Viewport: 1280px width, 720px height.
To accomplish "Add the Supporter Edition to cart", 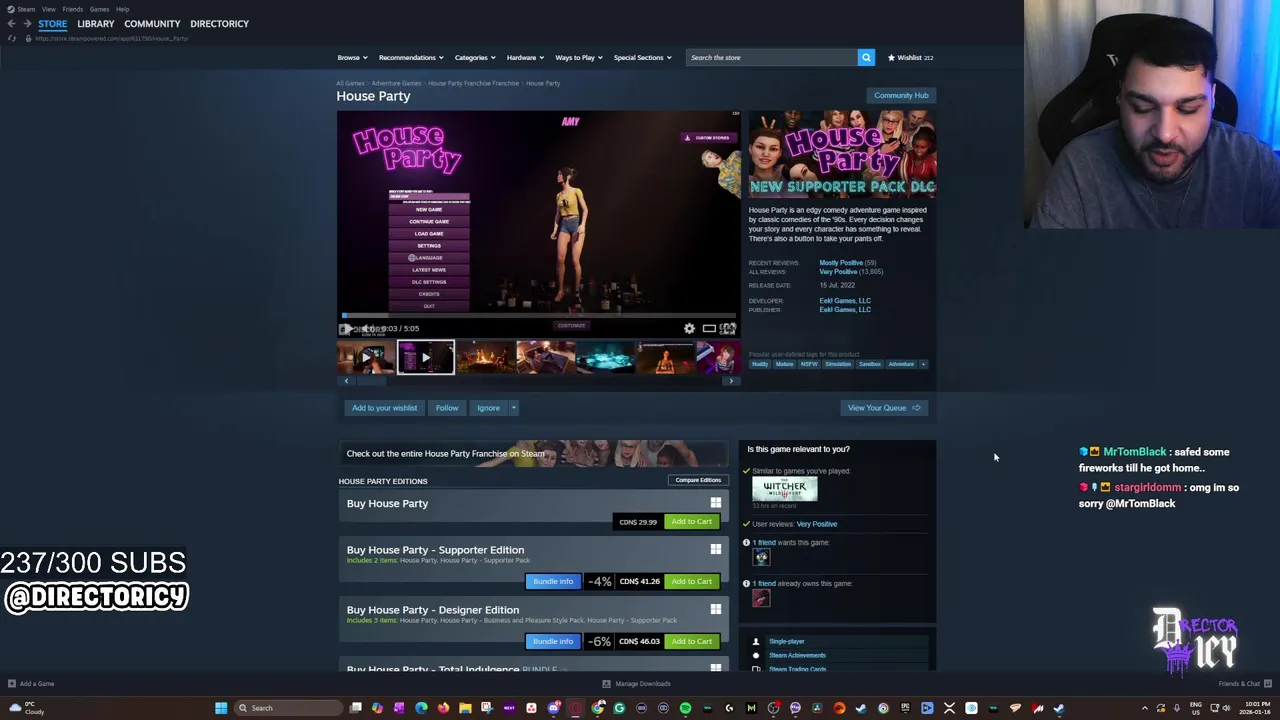I will (691, 581).
